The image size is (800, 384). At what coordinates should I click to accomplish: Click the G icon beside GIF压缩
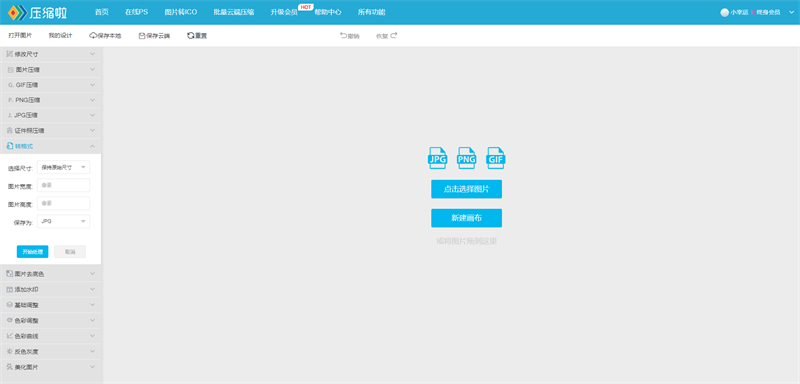pyautogui.click(x=10, y=85)
